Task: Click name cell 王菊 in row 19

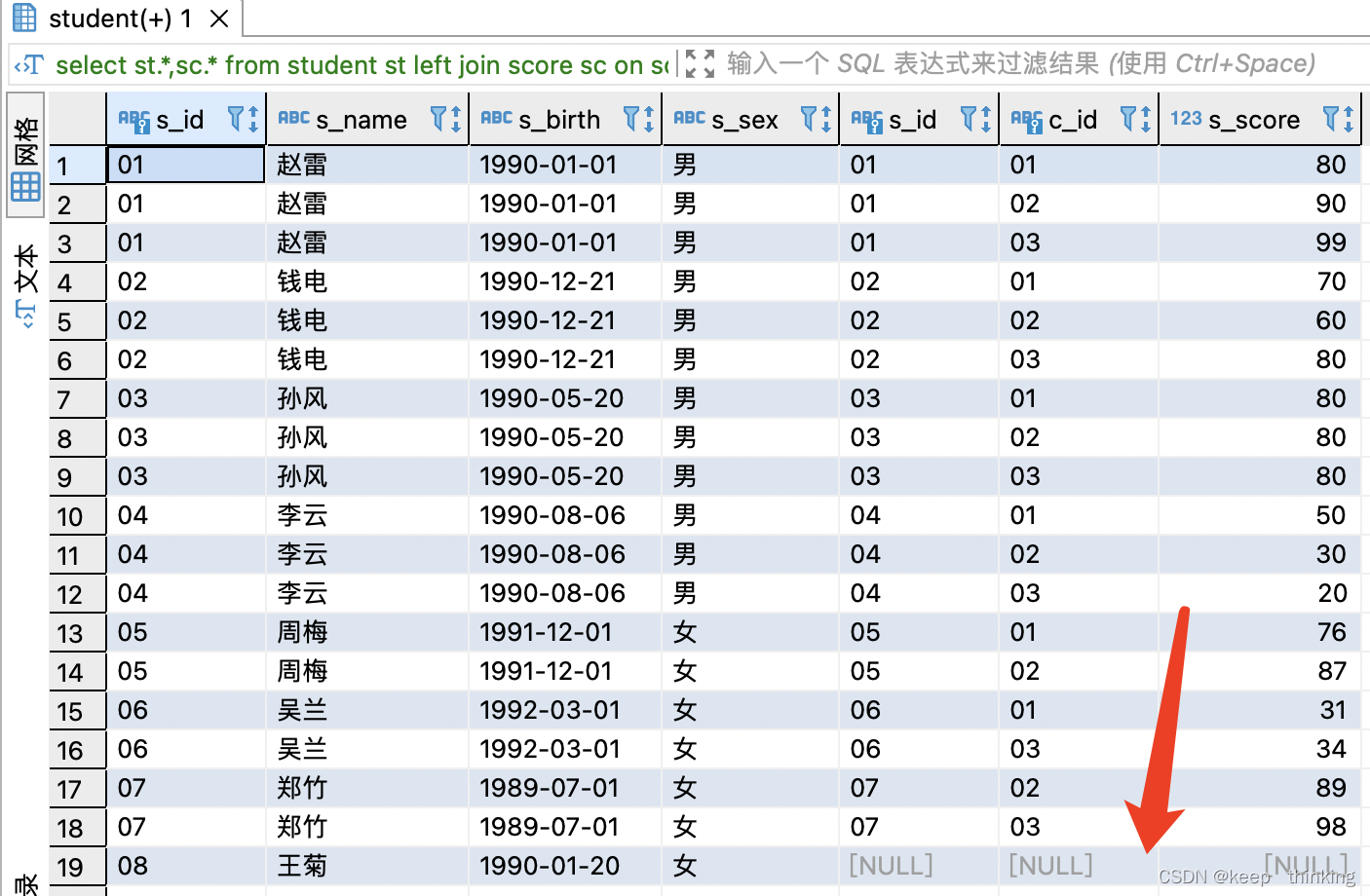Action: 366,866
